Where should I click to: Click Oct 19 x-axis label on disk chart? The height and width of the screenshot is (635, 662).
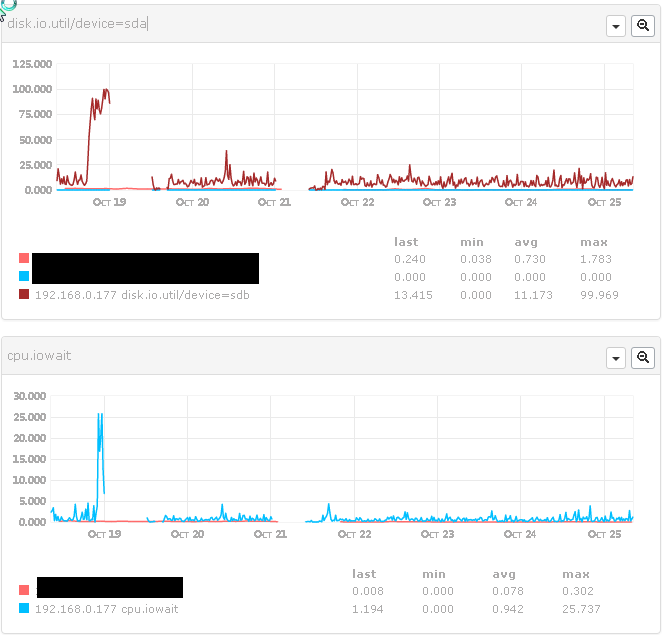pyautogui.click(x=109, y=202)
